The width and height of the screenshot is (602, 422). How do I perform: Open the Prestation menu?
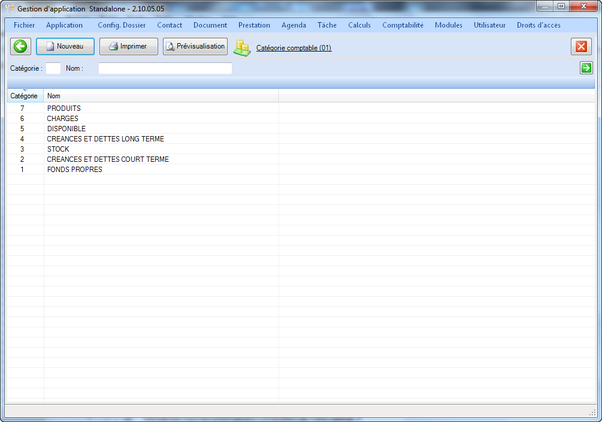point(254,24)
